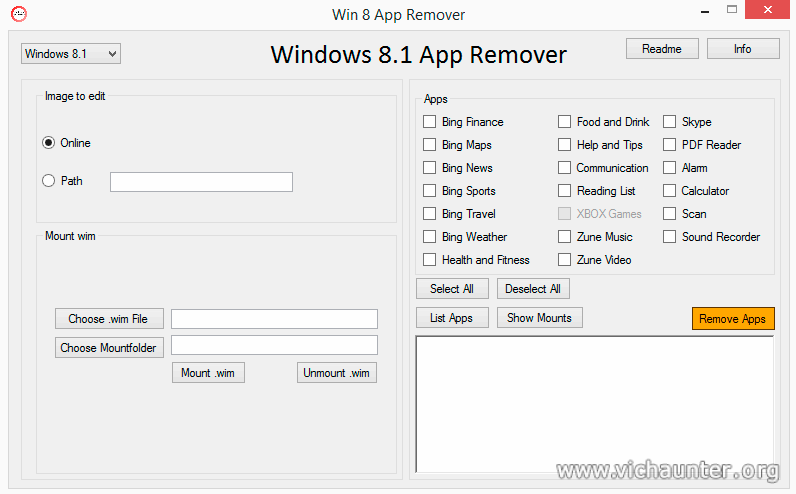Check the Bing Maps checkbox

click(x=429, y=145)
